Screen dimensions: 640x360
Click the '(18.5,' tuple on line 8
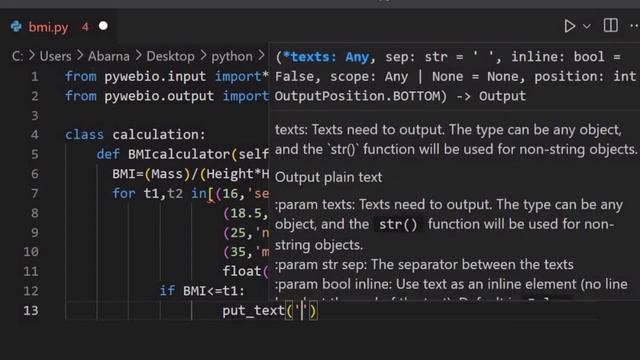click(x=246, y=213)
